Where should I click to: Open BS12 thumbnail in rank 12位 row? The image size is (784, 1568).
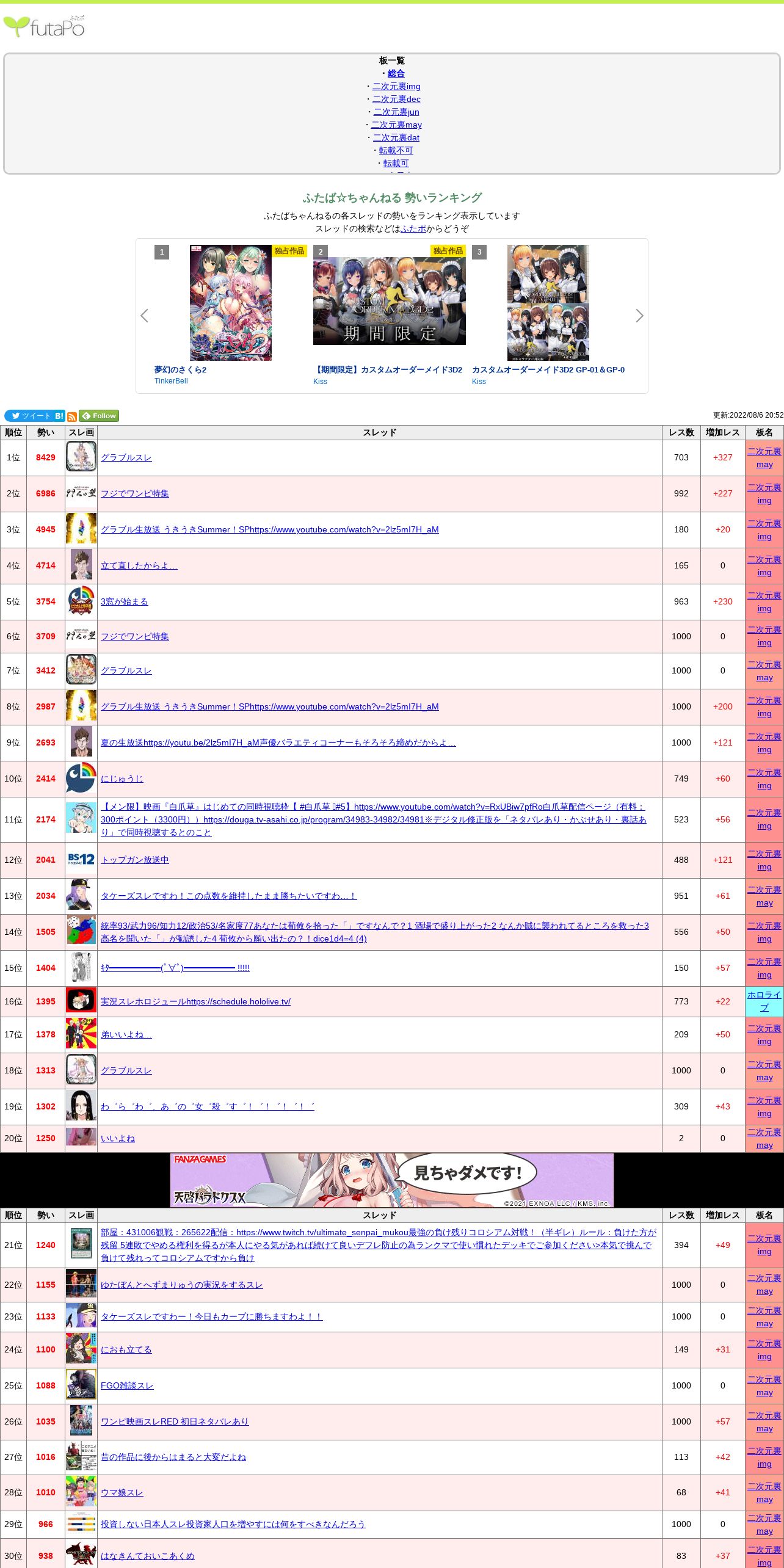pos(81,860)
